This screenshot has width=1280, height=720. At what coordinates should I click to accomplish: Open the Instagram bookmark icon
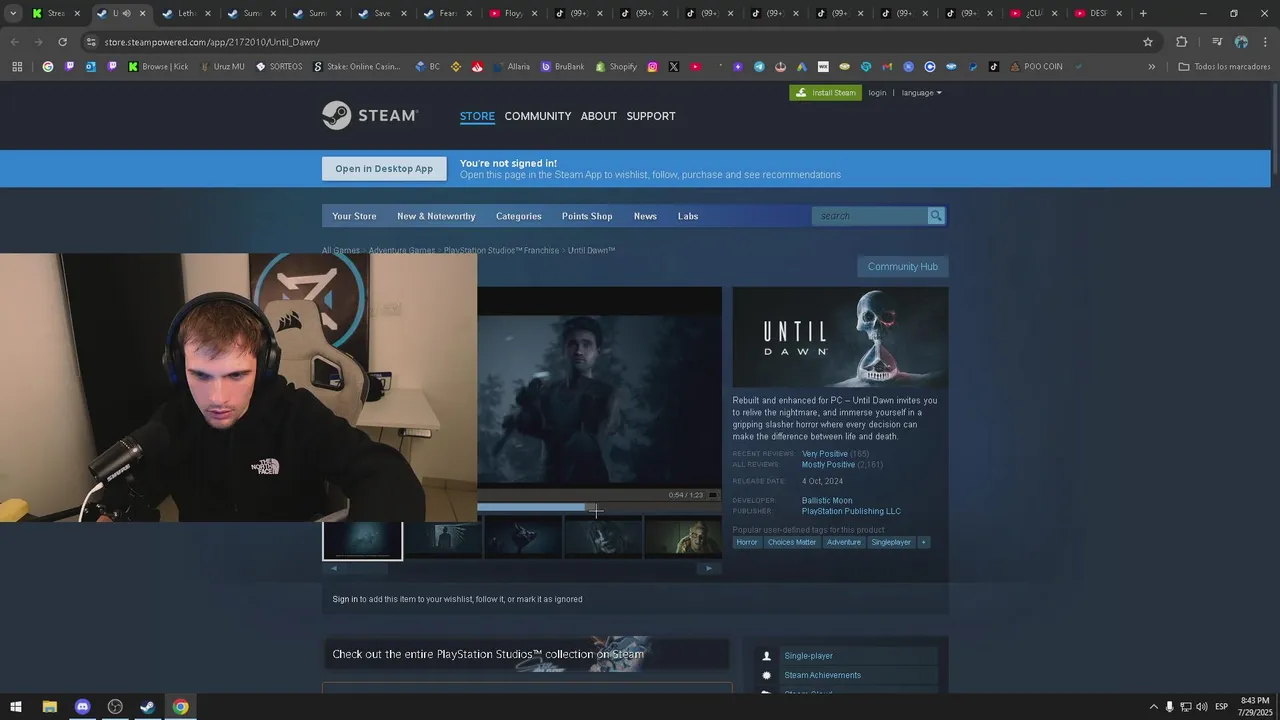click(x=652, y=67)
